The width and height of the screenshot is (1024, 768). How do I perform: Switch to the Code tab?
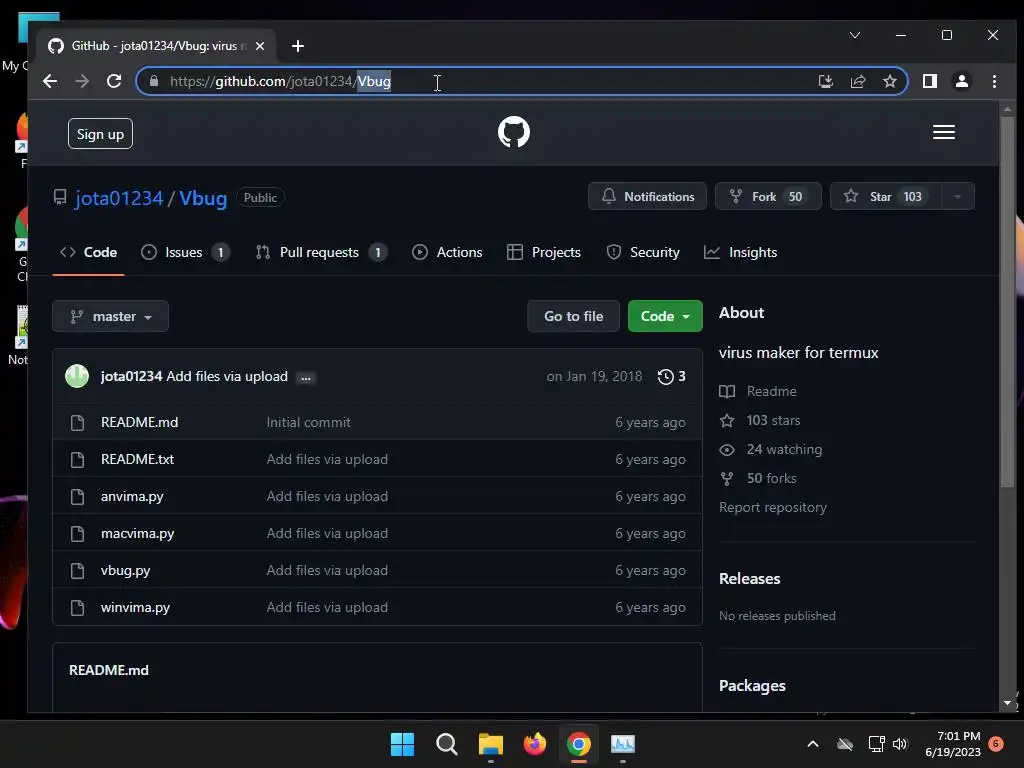88,252
